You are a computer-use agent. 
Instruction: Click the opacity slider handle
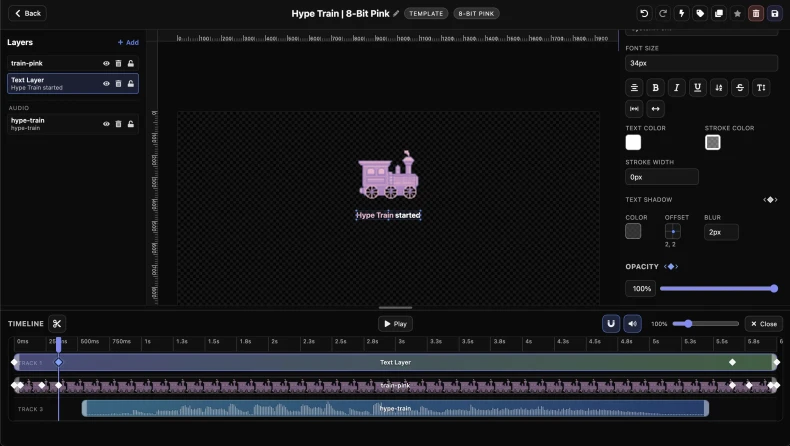coord(774,289)
